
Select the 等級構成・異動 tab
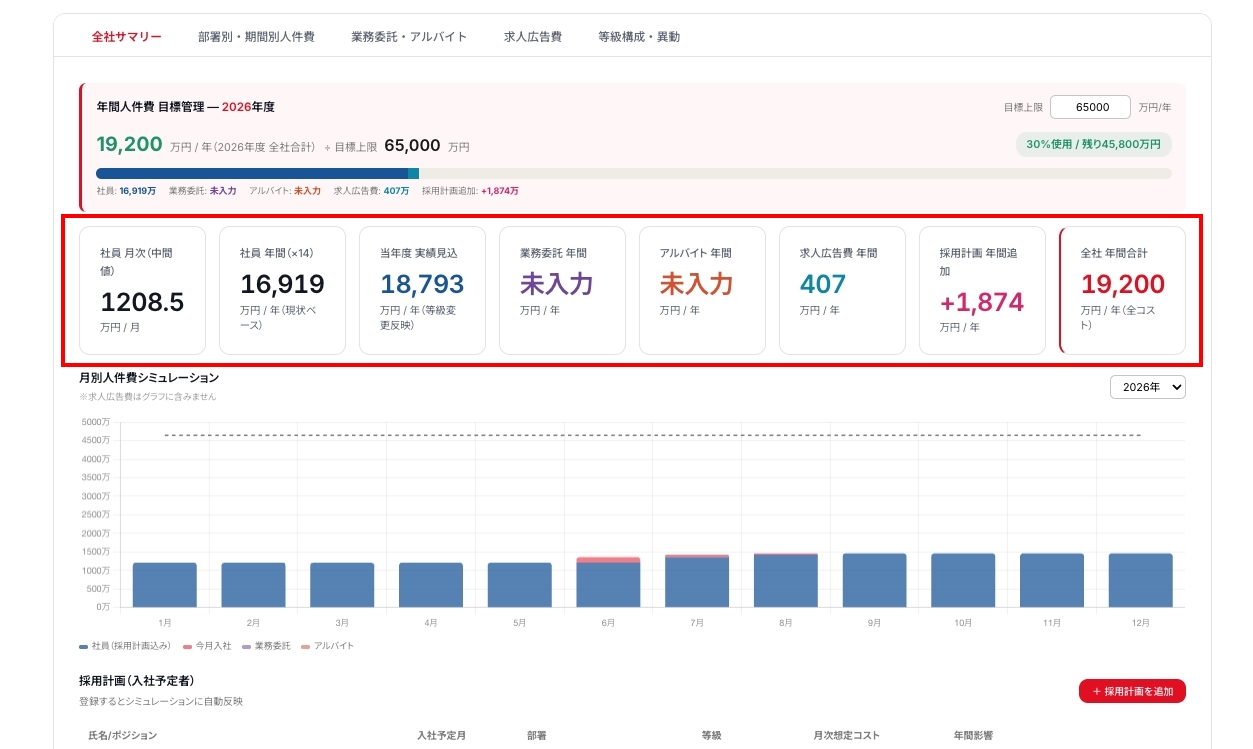point(639,37)
